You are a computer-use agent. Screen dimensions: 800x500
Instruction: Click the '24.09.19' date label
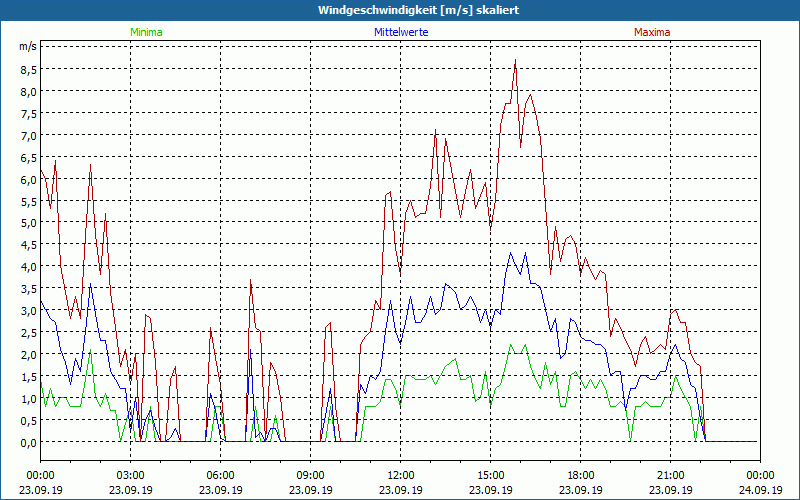point(760,490)
